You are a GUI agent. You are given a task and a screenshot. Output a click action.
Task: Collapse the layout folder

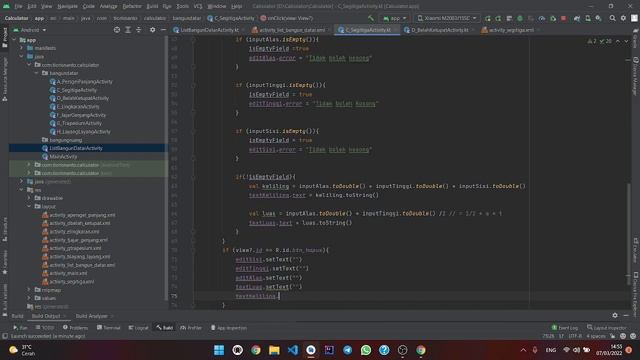[x=29, y=207]
